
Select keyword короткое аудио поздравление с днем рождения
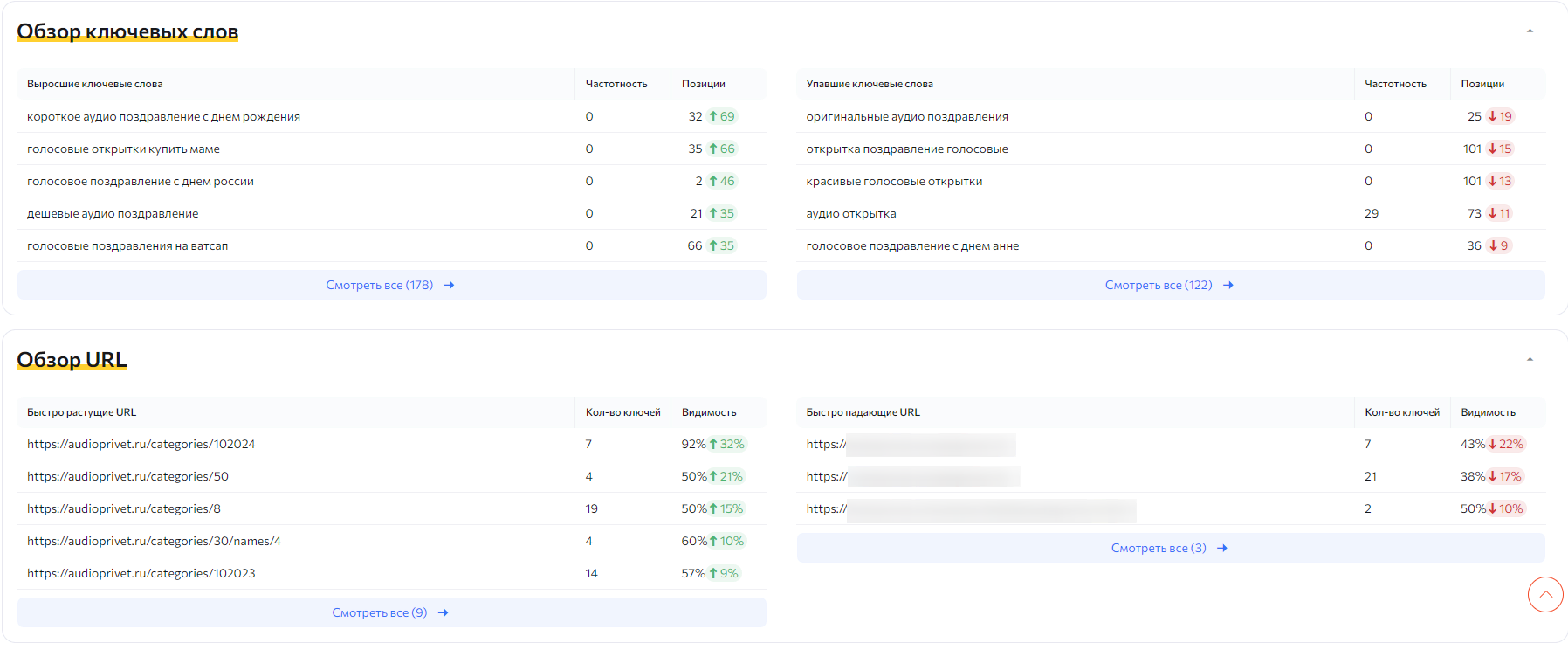click(x=163, y=116)
